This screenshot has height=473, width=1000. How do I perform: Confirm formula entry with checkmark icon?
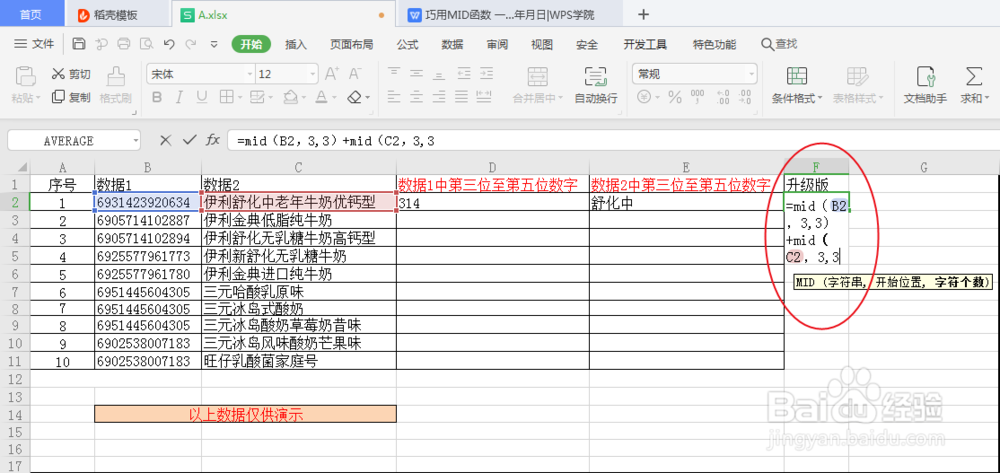[x=189, y=140]
